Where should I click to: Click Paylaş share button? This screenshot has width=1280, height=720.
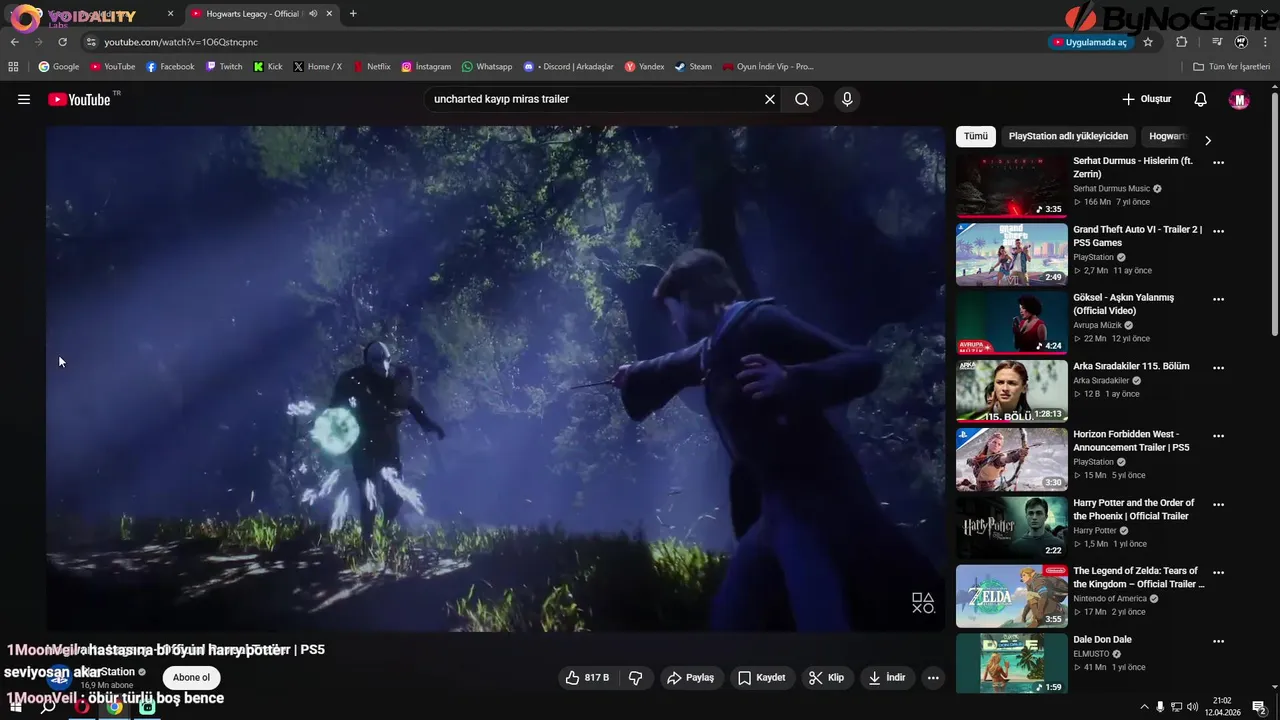pyautogui.click(x=690, y=678)
